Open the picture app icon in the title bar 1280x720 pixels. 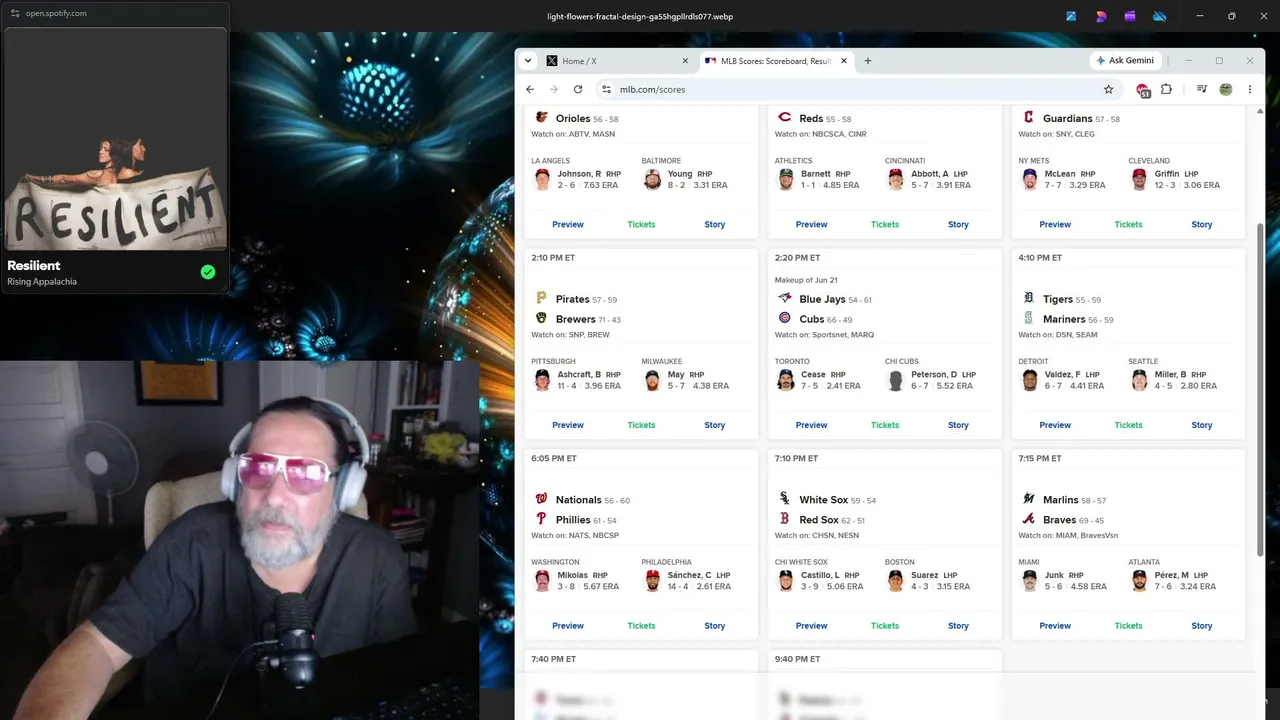[x=1071, y=16]
